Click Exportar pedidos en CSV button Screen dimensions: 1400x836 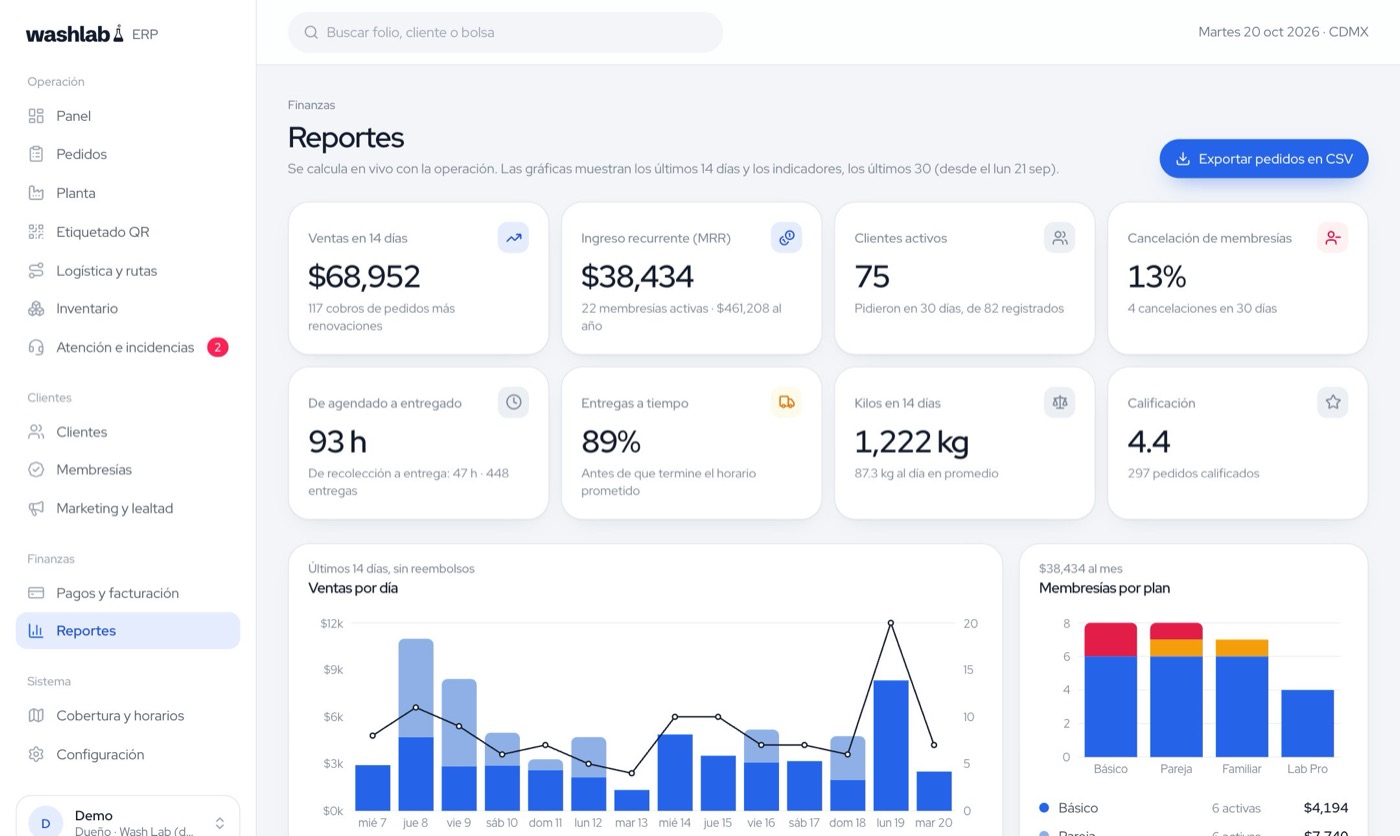(x=1264, y=159)
